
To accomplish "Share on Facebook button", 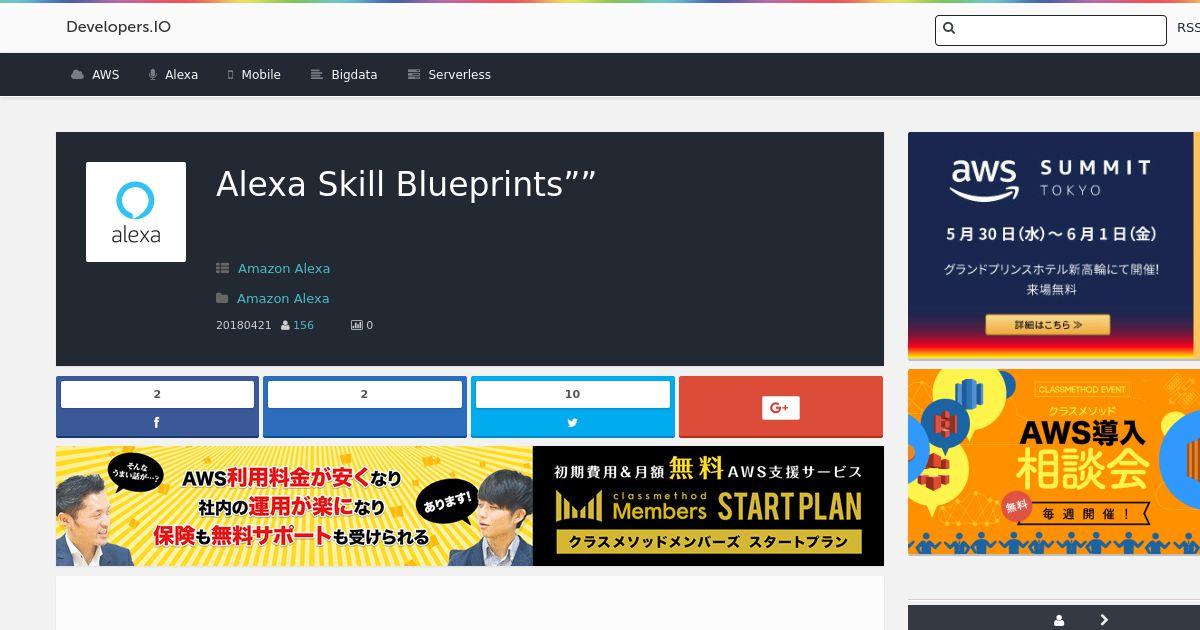I will tap(157, 407).
